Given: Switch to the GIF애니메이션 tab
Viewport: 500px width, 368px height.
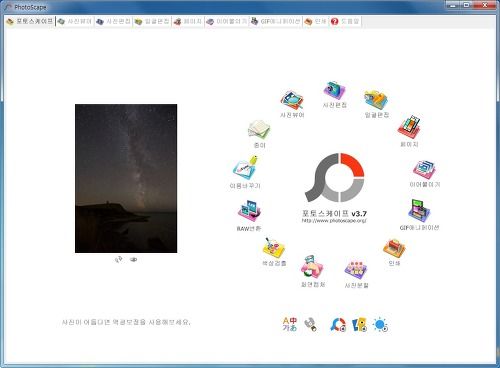Looking at the screenshot, I should [276, 21].
